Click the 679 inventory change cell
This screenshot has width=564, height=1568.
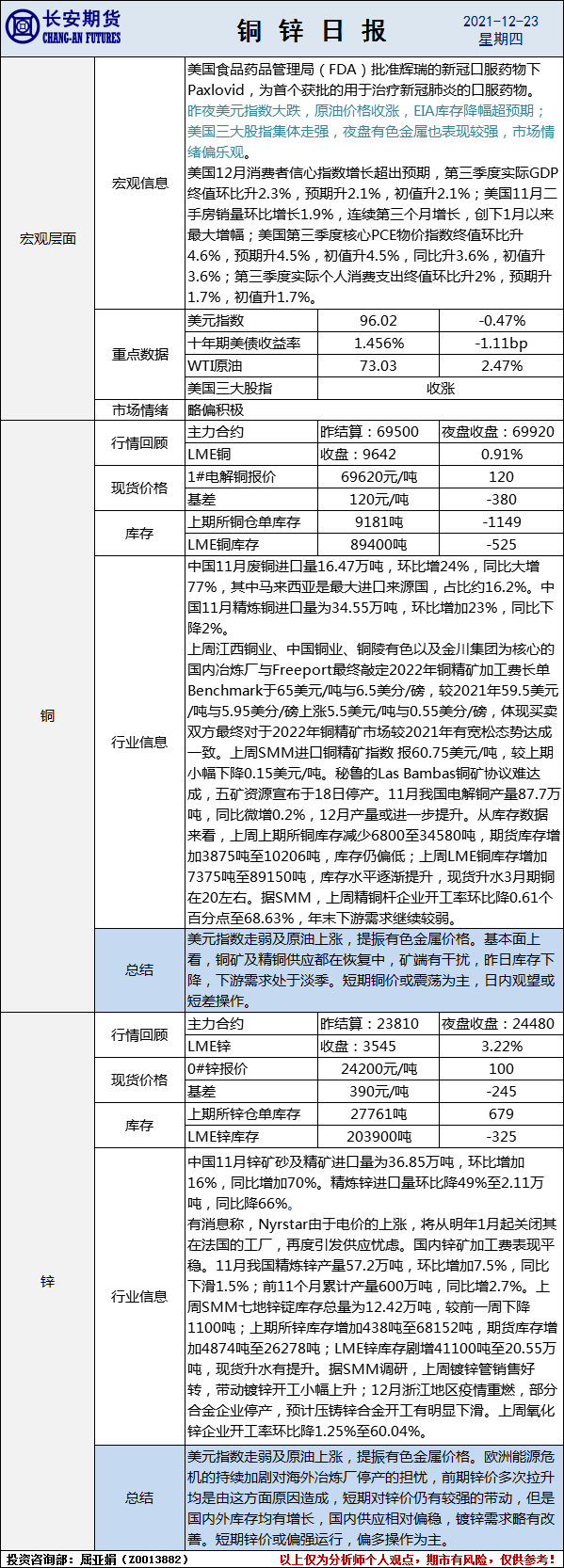(x=501, y=1113)
